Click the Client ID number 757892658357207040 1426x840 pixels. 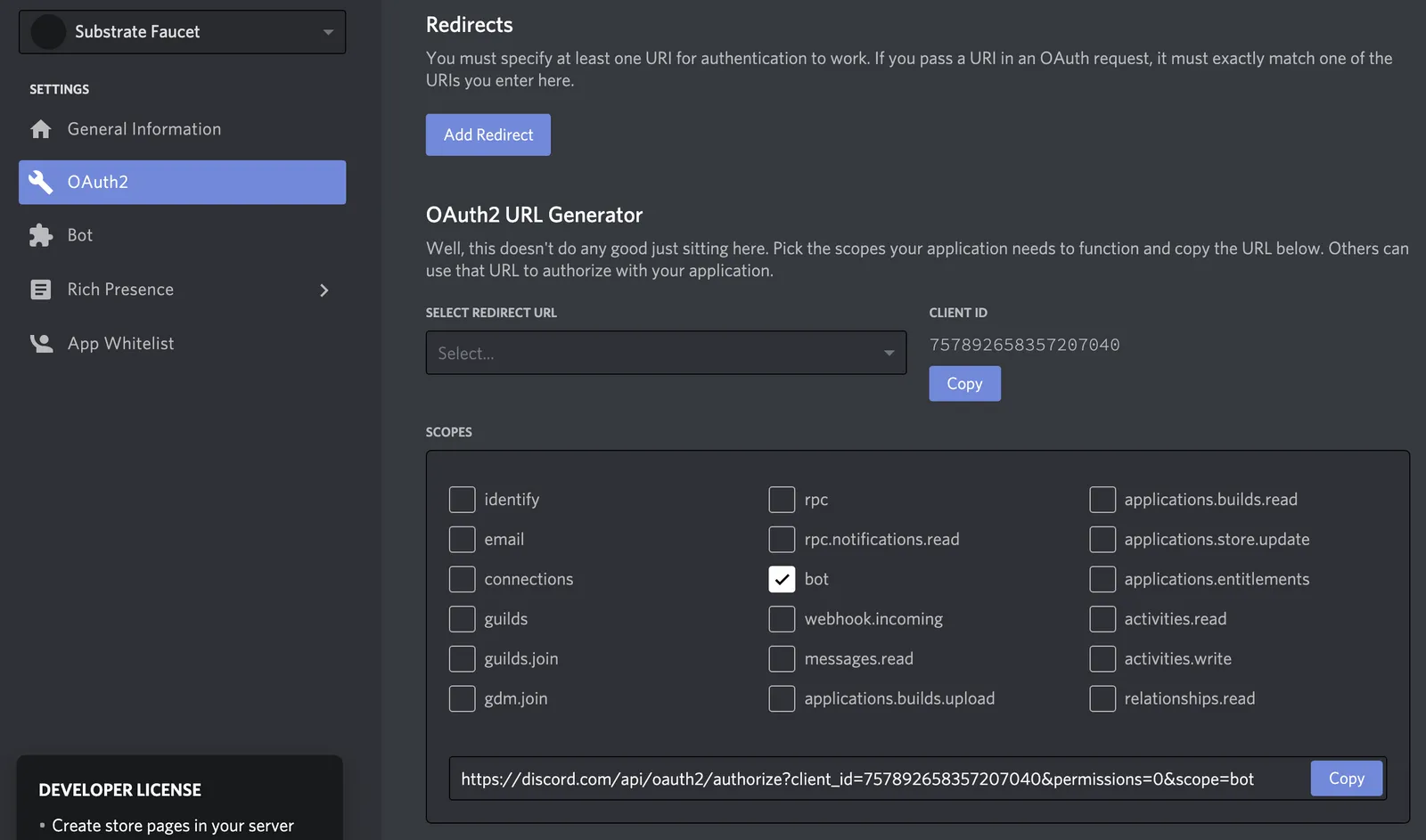1024,345
